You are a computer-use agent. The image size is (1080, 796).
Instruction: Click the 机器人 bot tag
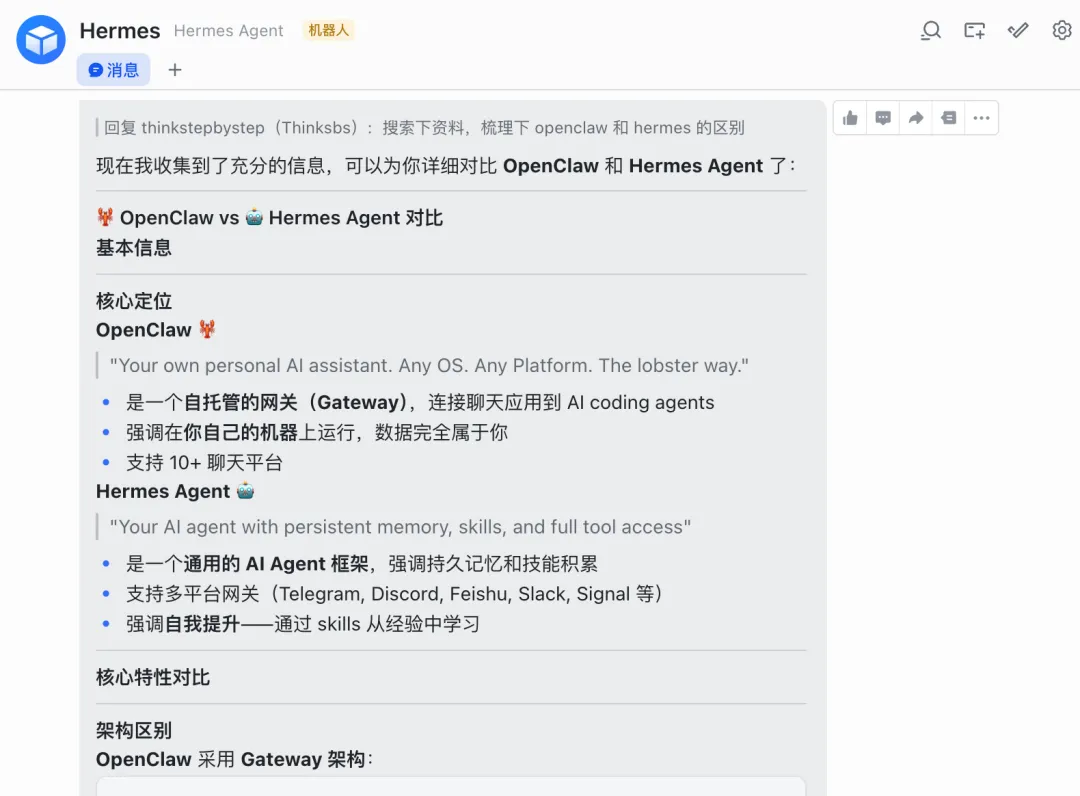(329, 30)
